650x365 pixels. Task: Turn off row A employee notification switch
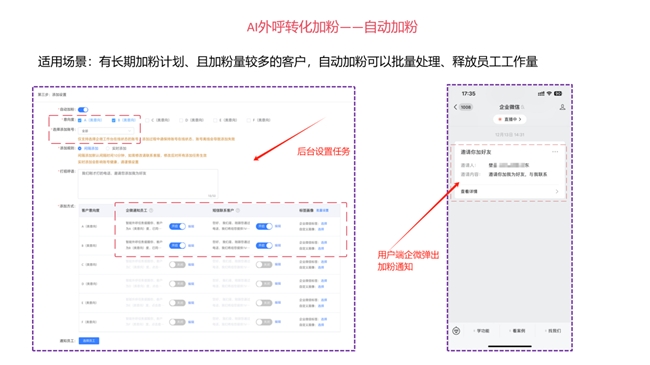[177, 226]
